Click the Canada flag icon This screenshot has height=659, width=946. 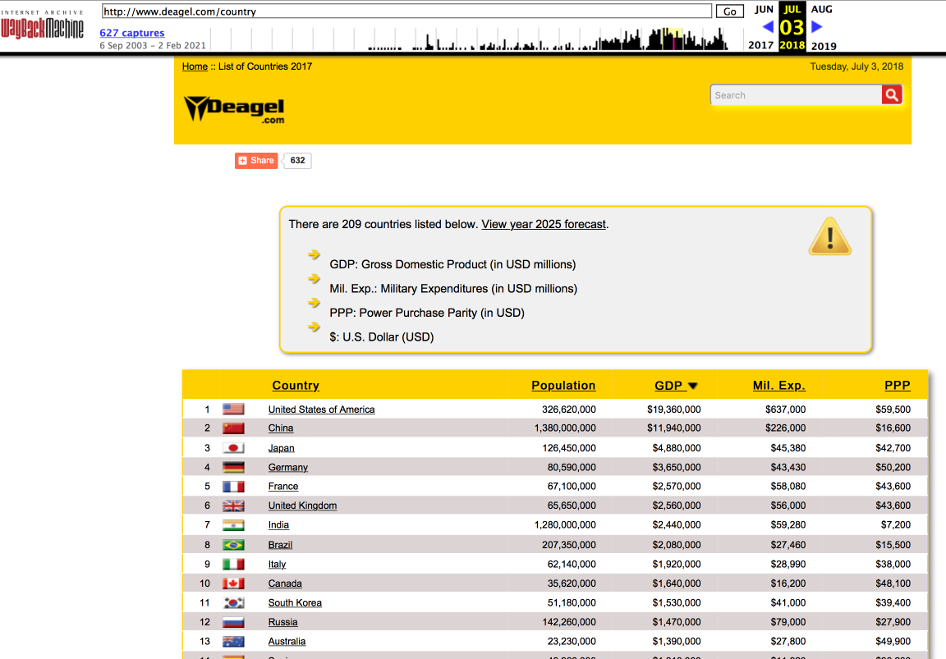click(233, 583)
